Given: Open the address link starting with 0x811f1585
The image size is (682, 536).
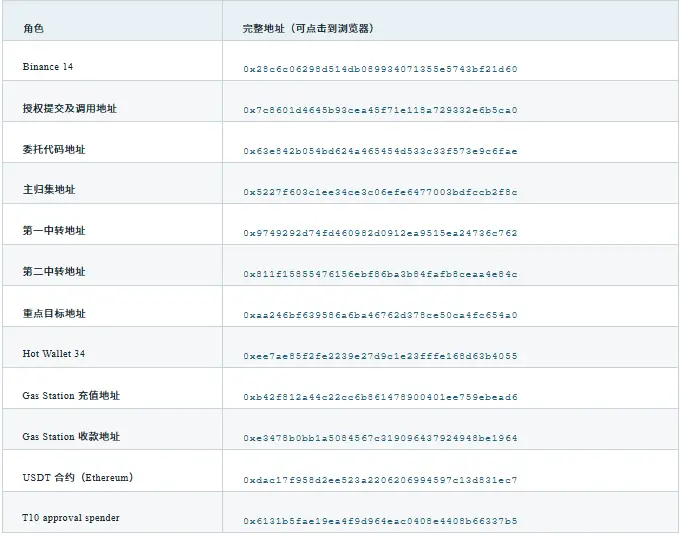Looking at the screenshot, I should tap(380, 274).
